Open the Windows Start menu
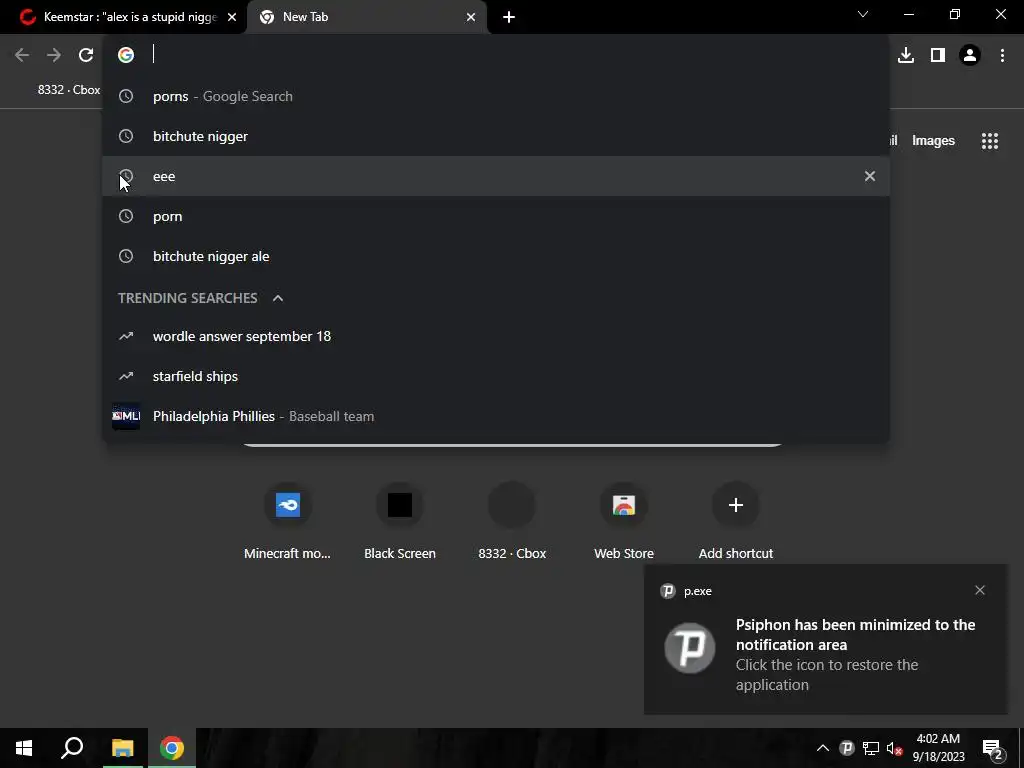 (24, 748)
